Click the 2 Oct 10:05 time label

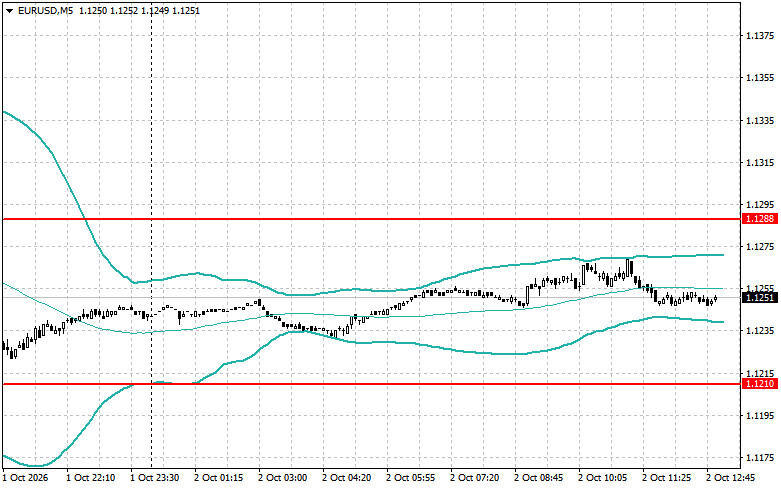603,478
